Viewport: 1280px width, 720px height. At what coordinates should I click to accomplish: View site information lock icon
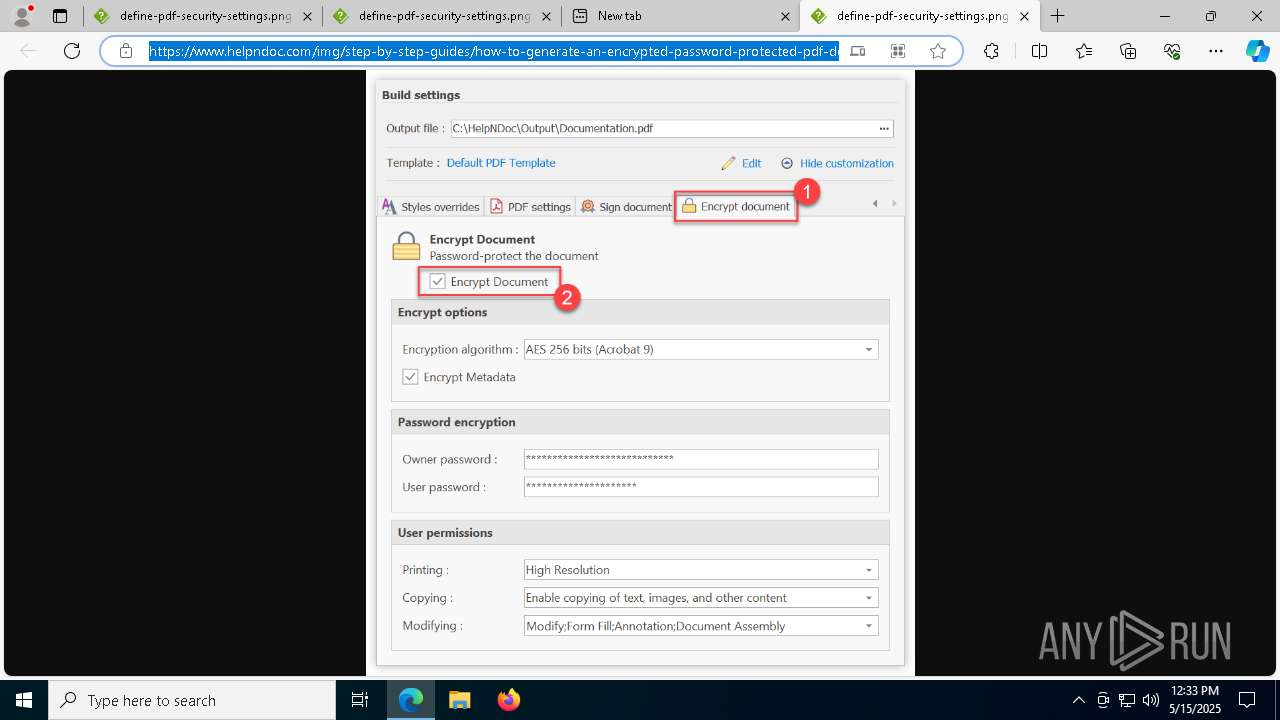point(126,51)
